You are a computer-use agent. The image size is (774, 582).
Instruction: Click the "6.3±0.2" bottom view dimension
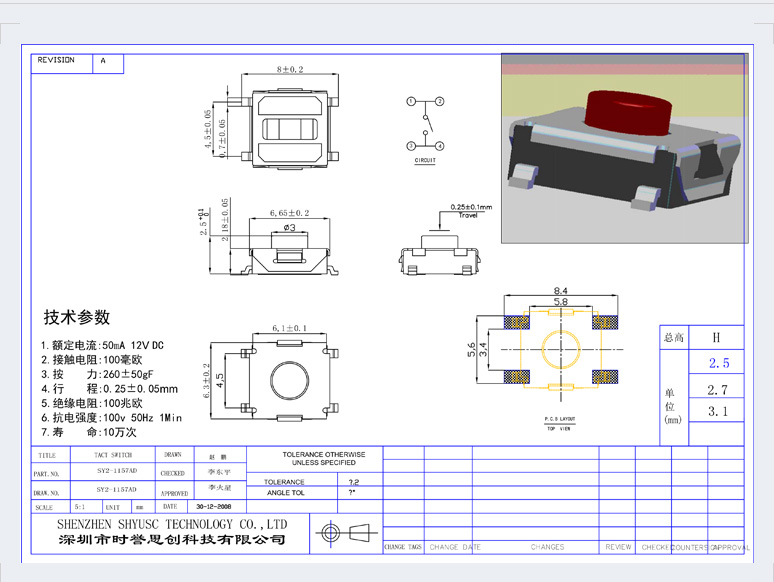click(206, 381)
